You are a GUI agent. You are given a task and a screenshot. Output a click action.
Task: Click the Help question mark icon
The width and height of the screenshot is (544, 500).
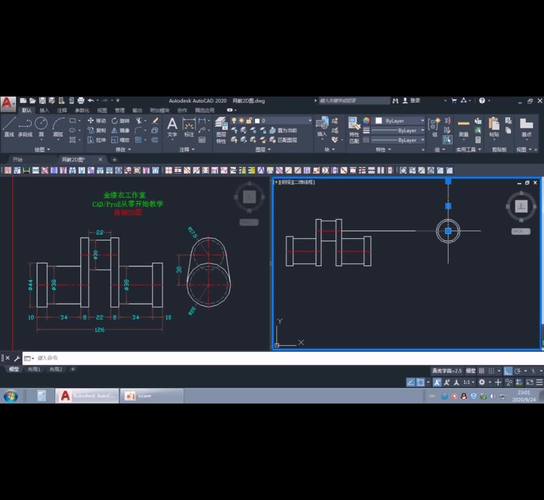(x=482, y=101)
